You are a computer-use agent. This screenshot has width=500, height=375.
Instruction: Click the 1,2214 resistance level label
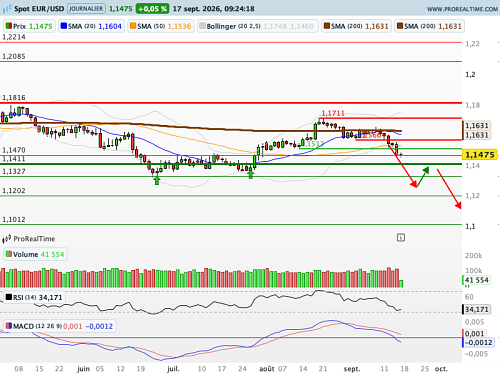coord(14,37)
